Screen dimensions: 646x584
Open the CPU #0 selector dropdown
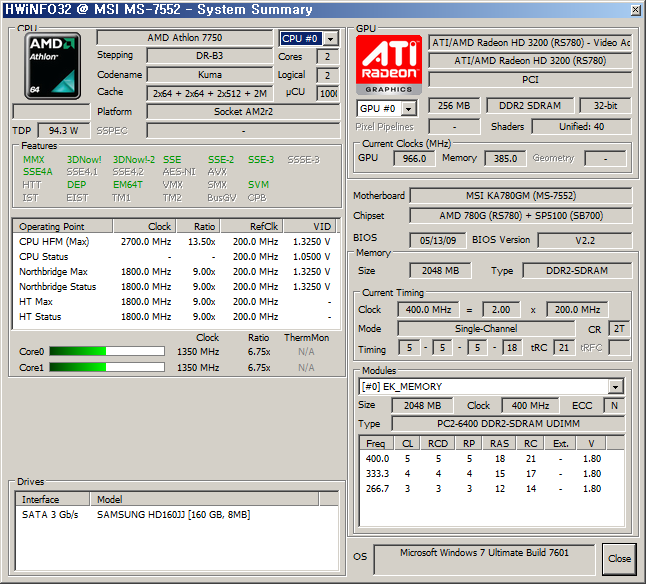[x=330, y=39]
